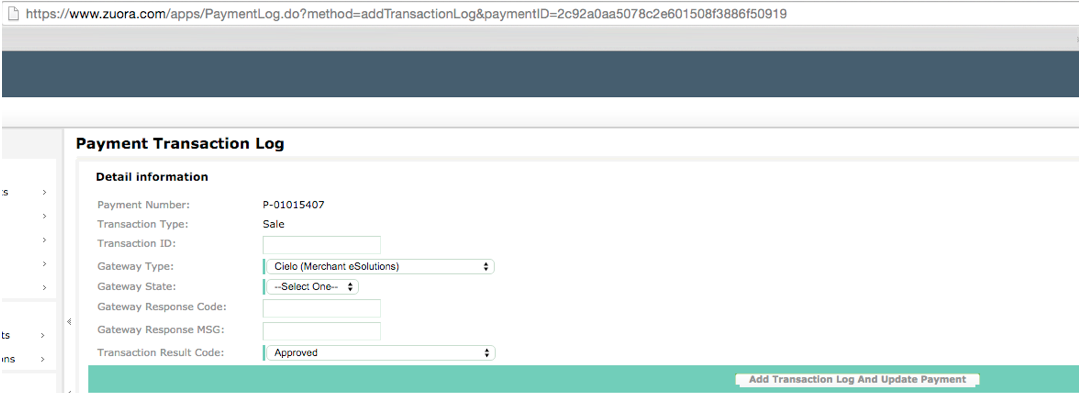The height and width of the screenshot is (393, 1079).
Task: Click the Gateway Response MSG field
Action: pos(321,331)
